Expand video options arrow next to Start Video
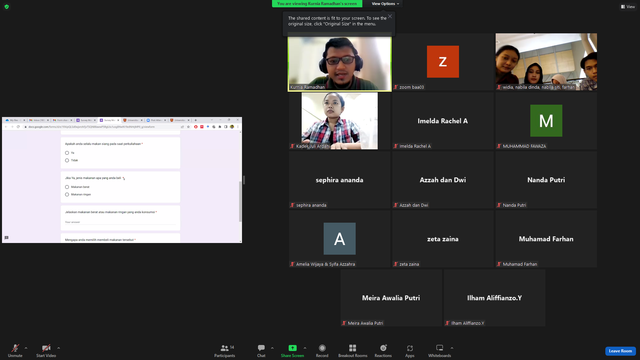 tap(59, 348)
